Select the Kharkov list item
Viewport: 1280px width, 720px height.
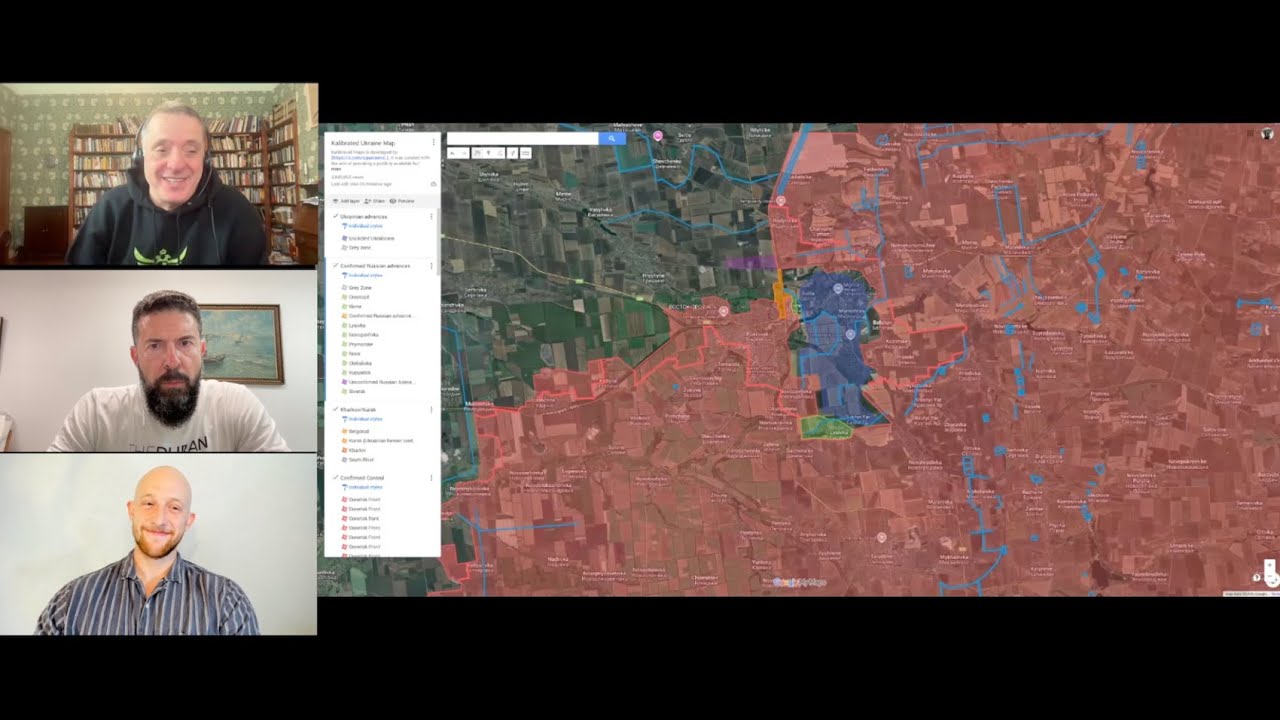(x=357, y=450)
